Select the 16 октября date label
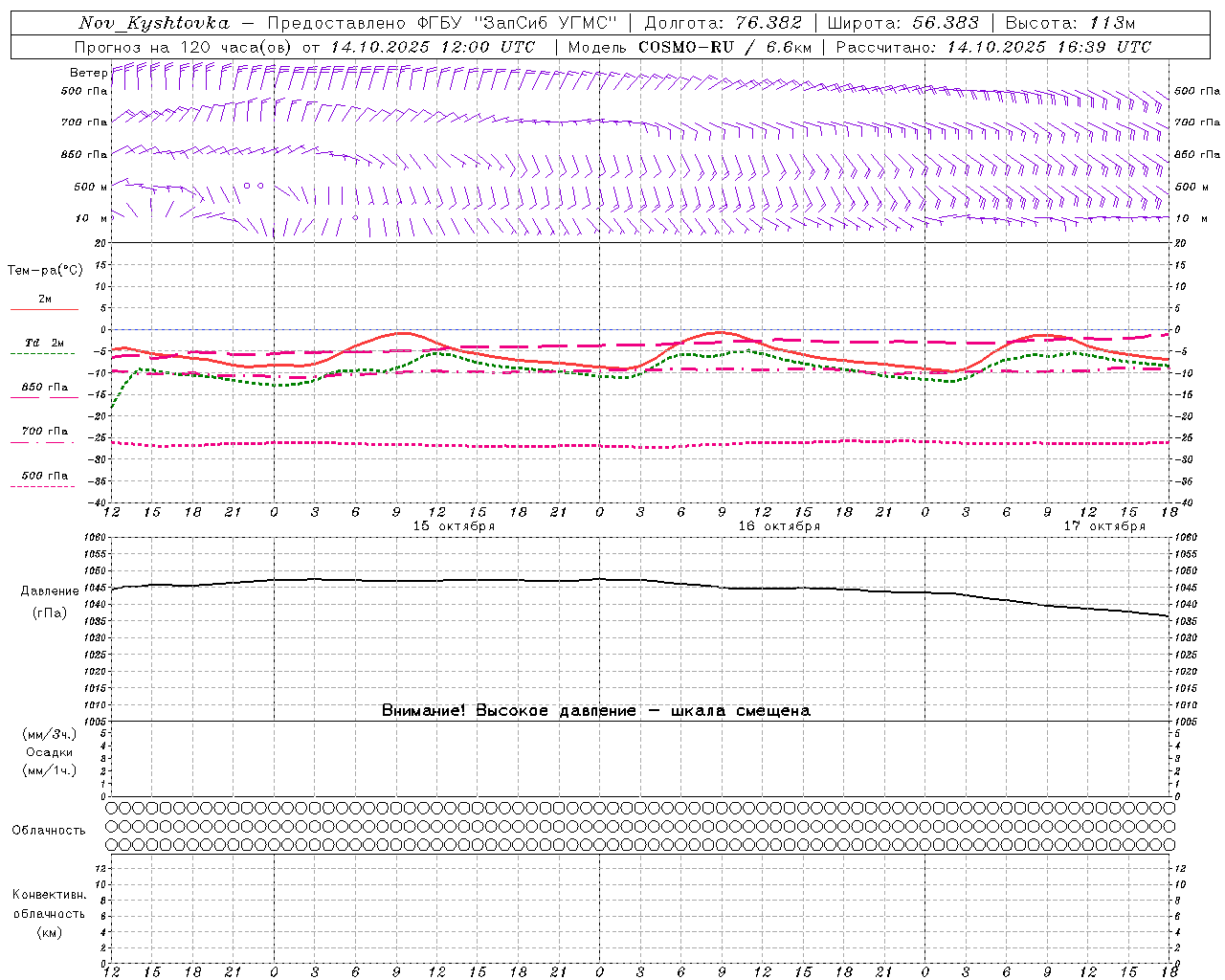Viewport: 1225px width, 980px height. tap(779, 526)
